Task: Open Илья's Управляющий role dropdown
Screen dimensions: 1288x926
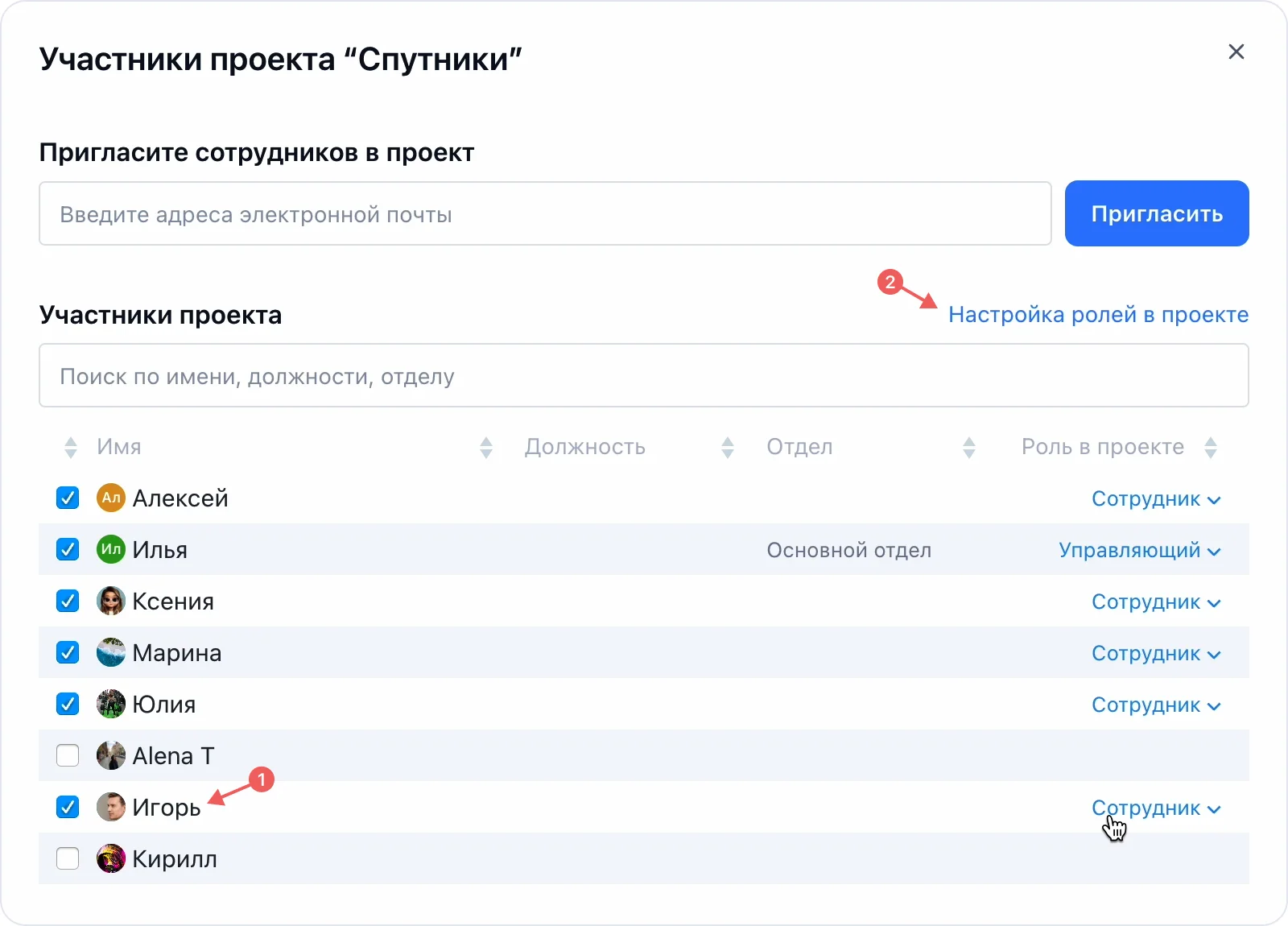Action: click(1139, 551)
